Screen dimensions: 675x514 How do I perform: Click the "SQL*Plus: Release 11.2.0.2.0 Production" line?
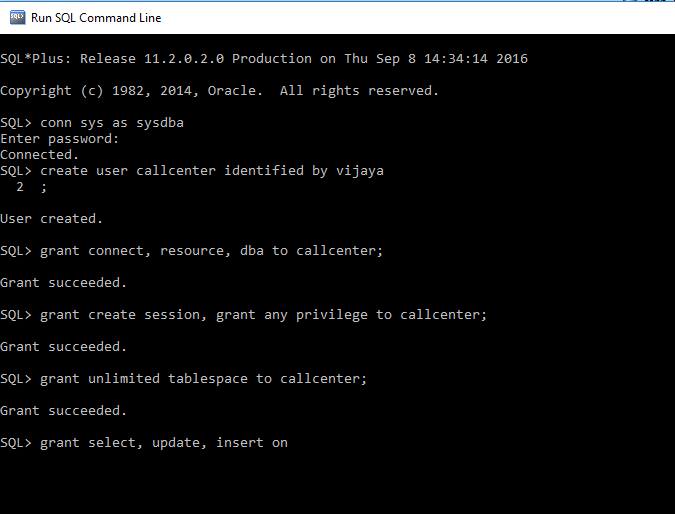coord(264,59)
